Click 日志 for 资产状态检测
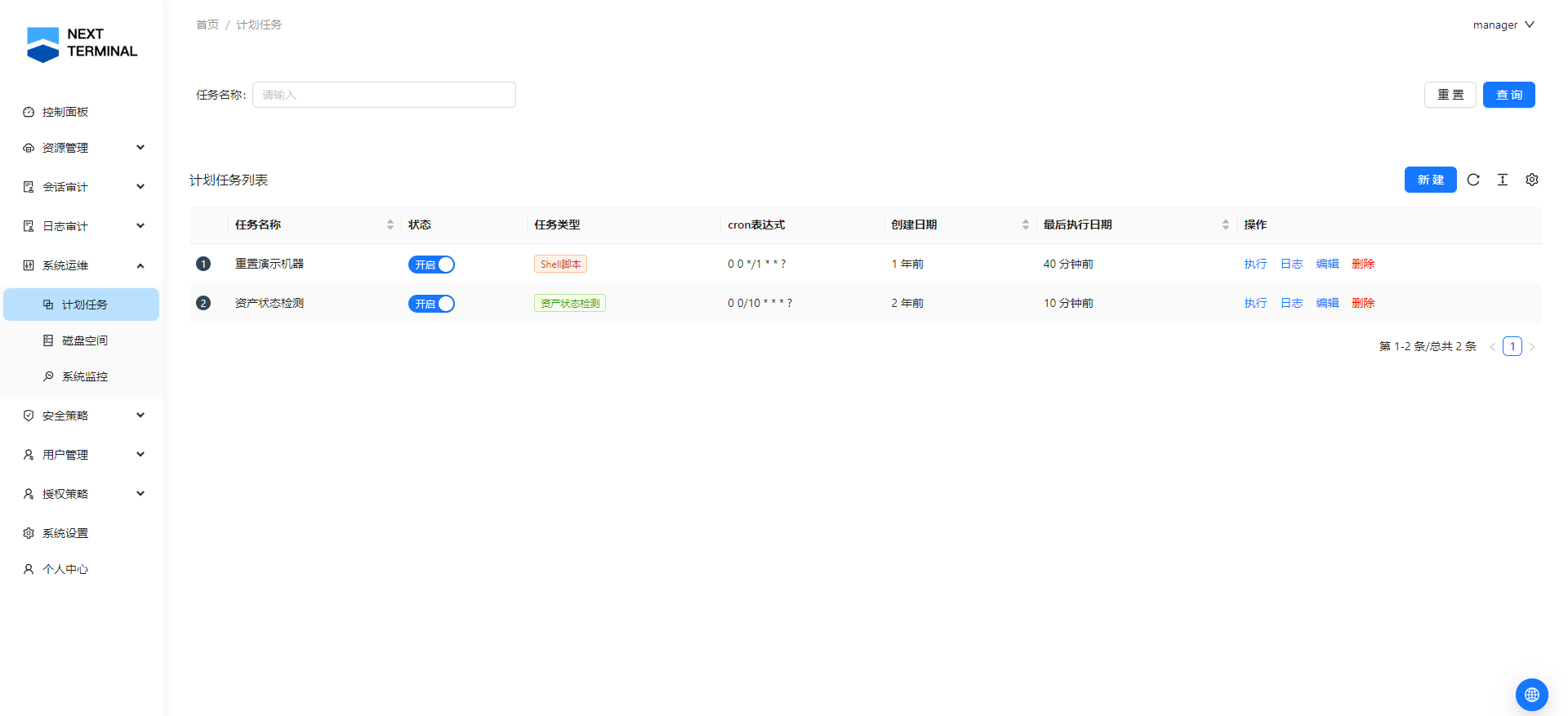The image size is (1568, 716). click(x=1291, y=303)
